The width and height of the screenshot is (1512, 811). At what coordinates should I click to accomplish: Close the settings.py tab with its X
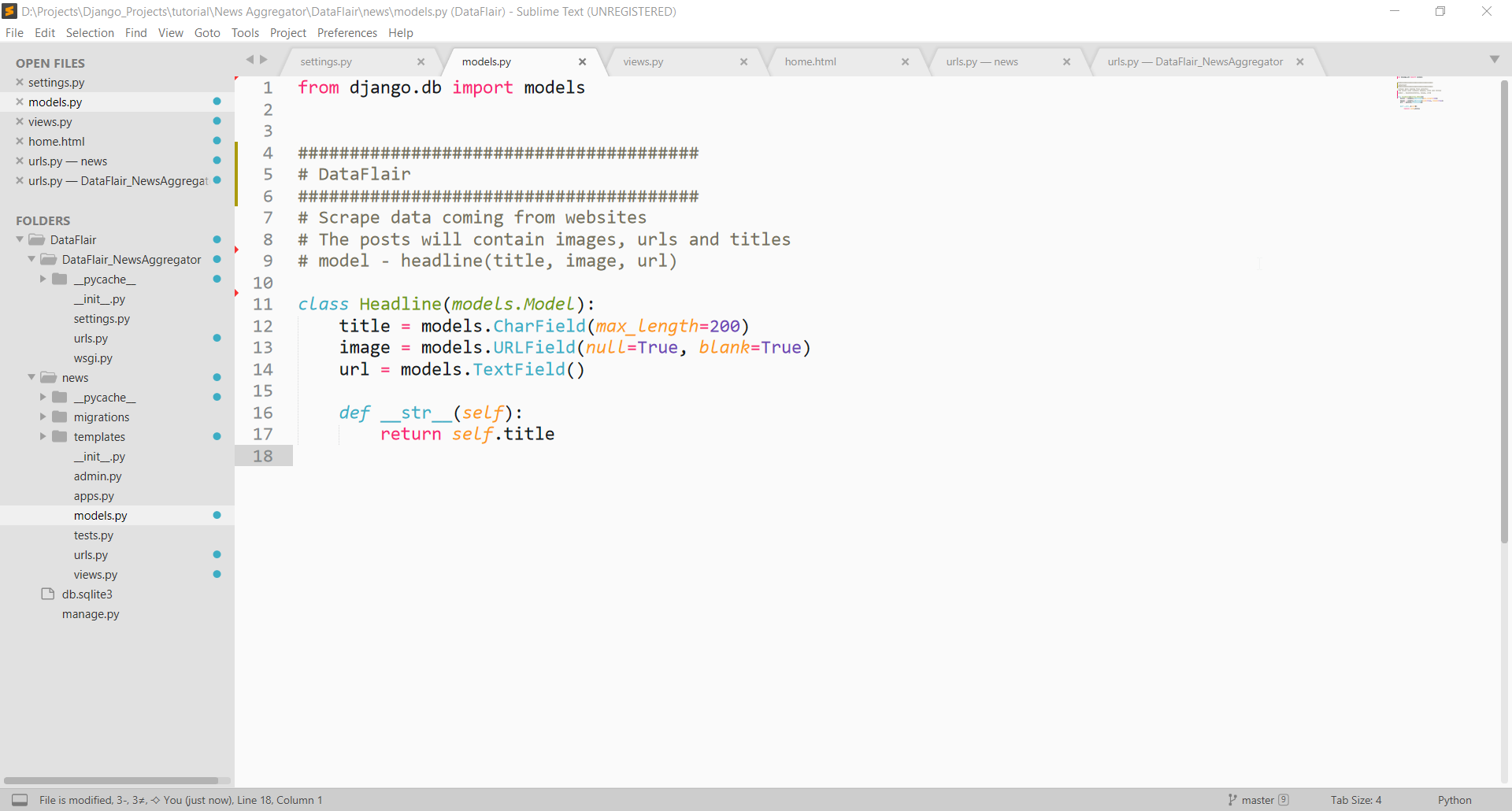click(421, 61)
